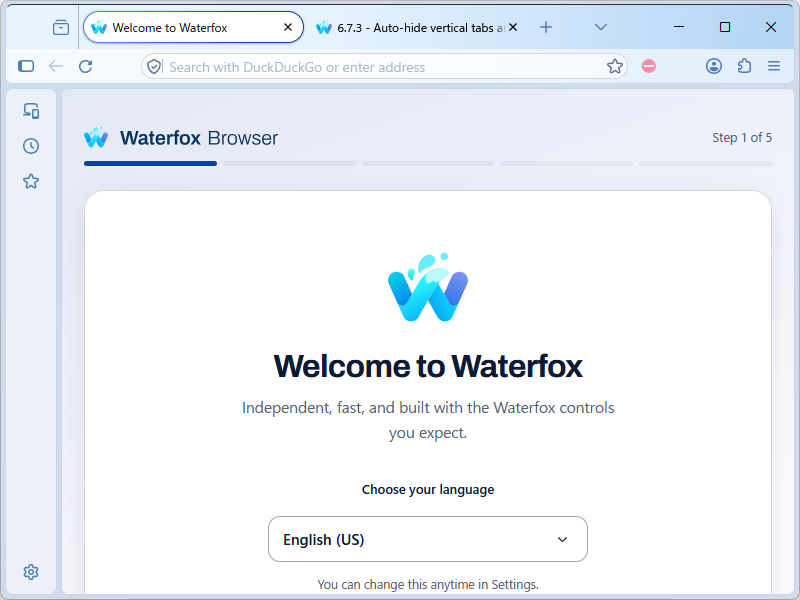The width and height of the screenshot is (800, 600).
Task: Close the Waterfox window
Action: pyautogui.click(x=771, y=27)
